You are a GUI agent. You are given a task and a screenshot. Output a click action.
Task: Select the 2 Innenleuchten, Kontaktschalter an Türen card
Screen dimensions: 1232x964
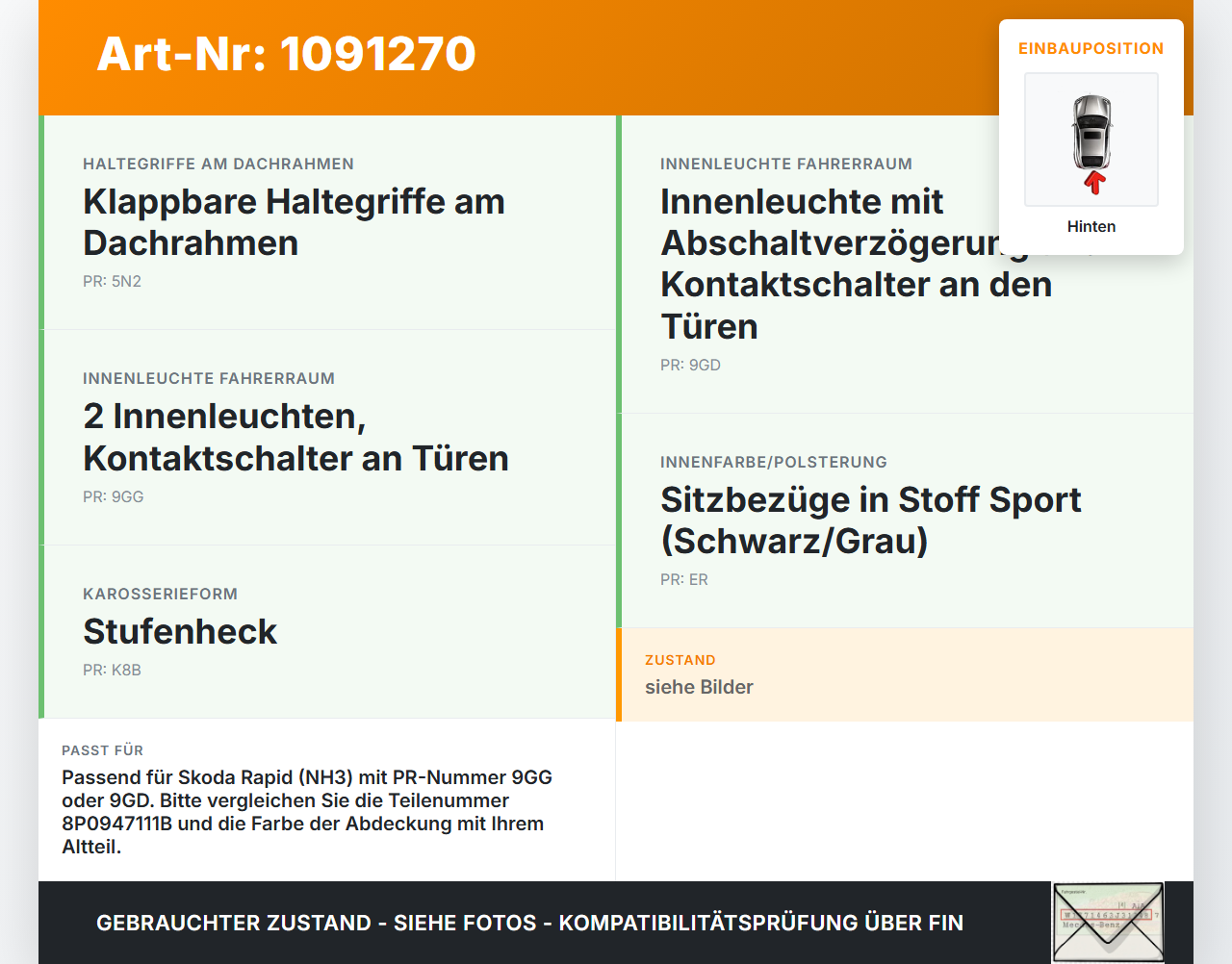point(327,438)
